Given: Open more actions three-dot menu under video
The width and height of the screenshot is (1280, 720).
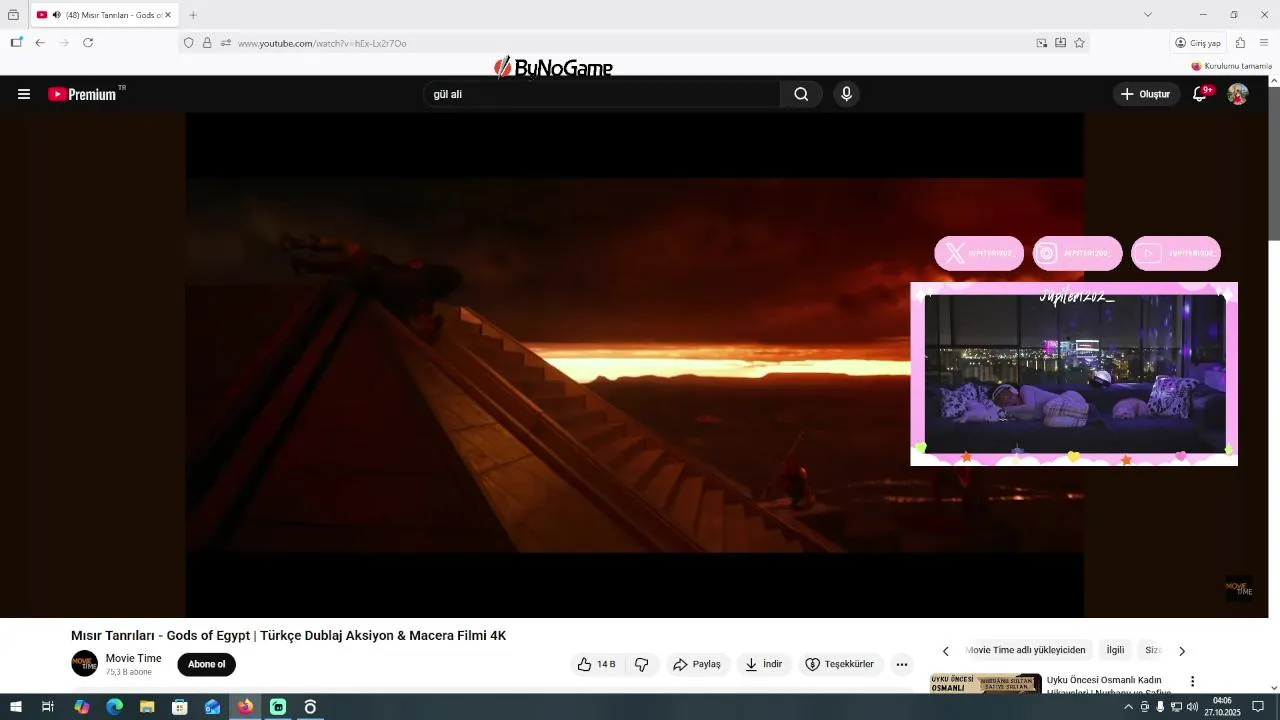Looking at the screenshot, I should pyautogui.click(x=902, y=664).
